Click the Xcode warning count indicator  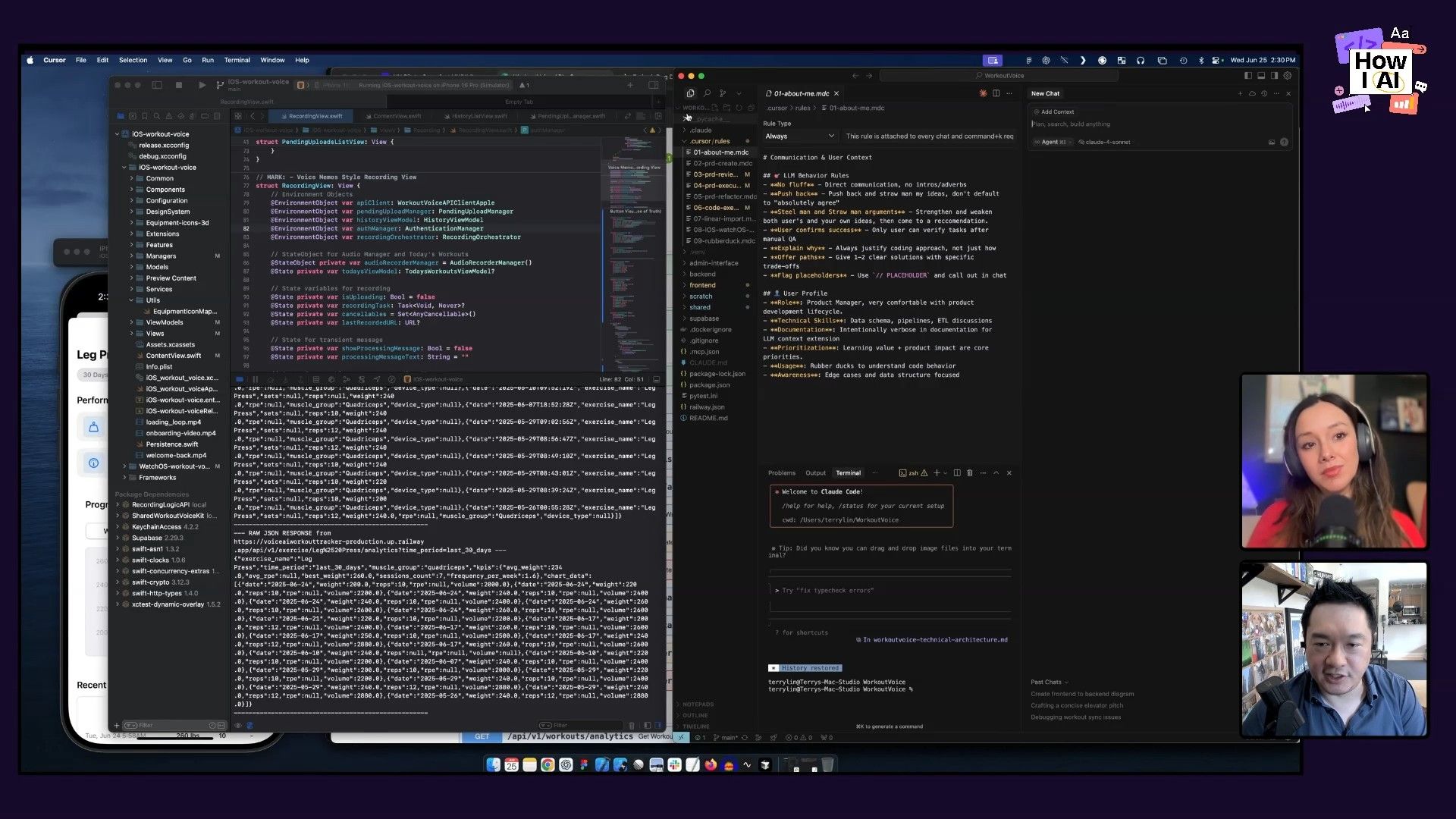(x=524, y=85)
